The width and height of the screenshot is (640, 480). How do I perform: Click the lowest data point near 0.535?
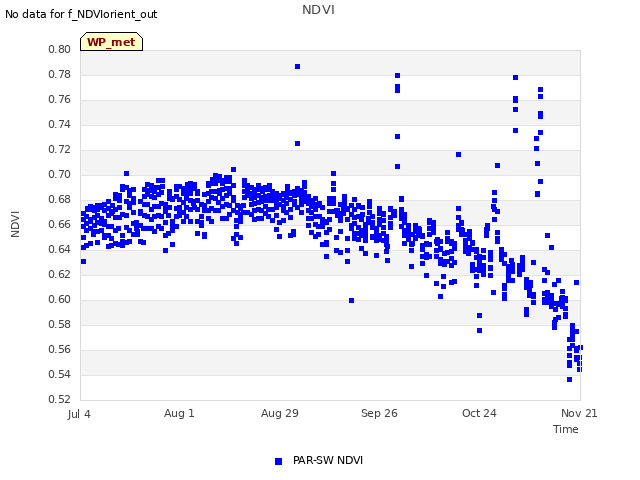[x=569, y=380]
